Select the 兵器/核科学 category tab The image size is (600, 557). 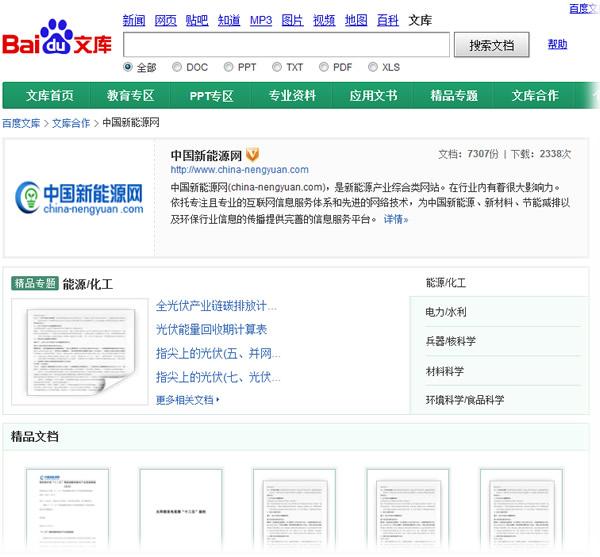point(451,341)
